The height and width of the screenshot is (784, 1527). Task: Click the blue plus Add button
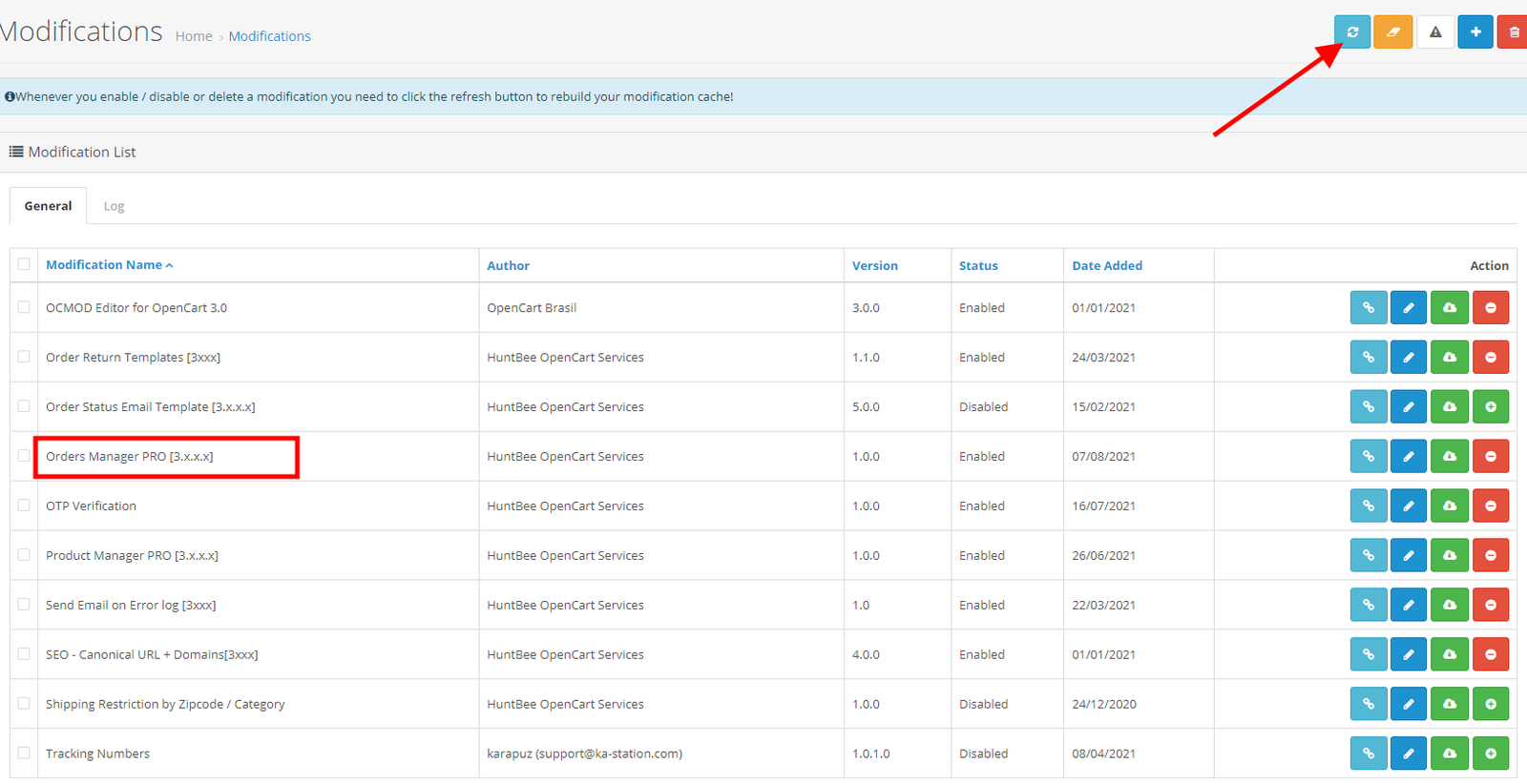[x=1475, y=31]
